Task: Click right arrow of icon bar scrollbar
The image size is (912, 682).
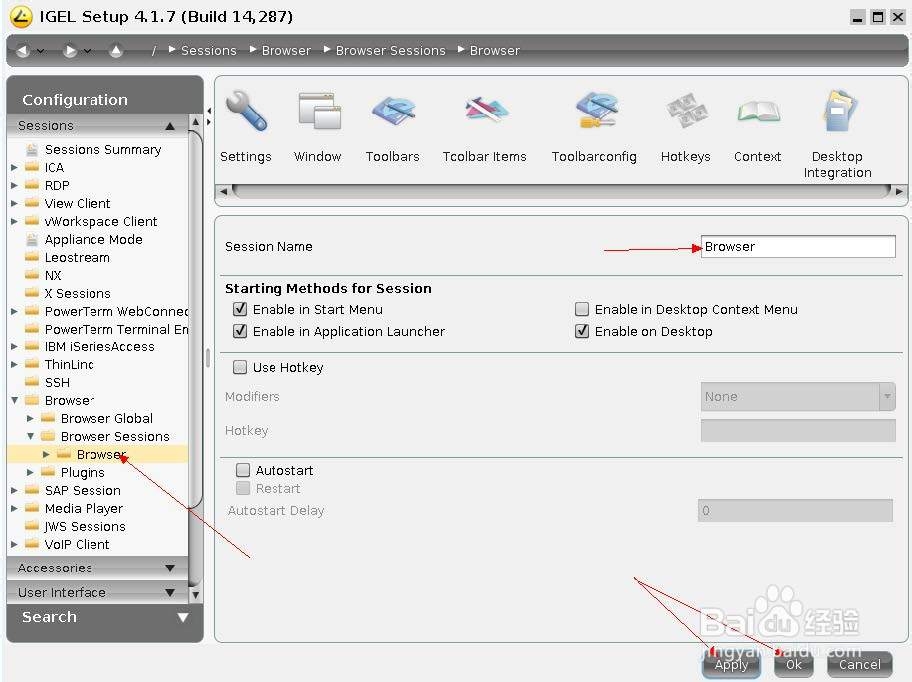Action: [x=899, y=191]
